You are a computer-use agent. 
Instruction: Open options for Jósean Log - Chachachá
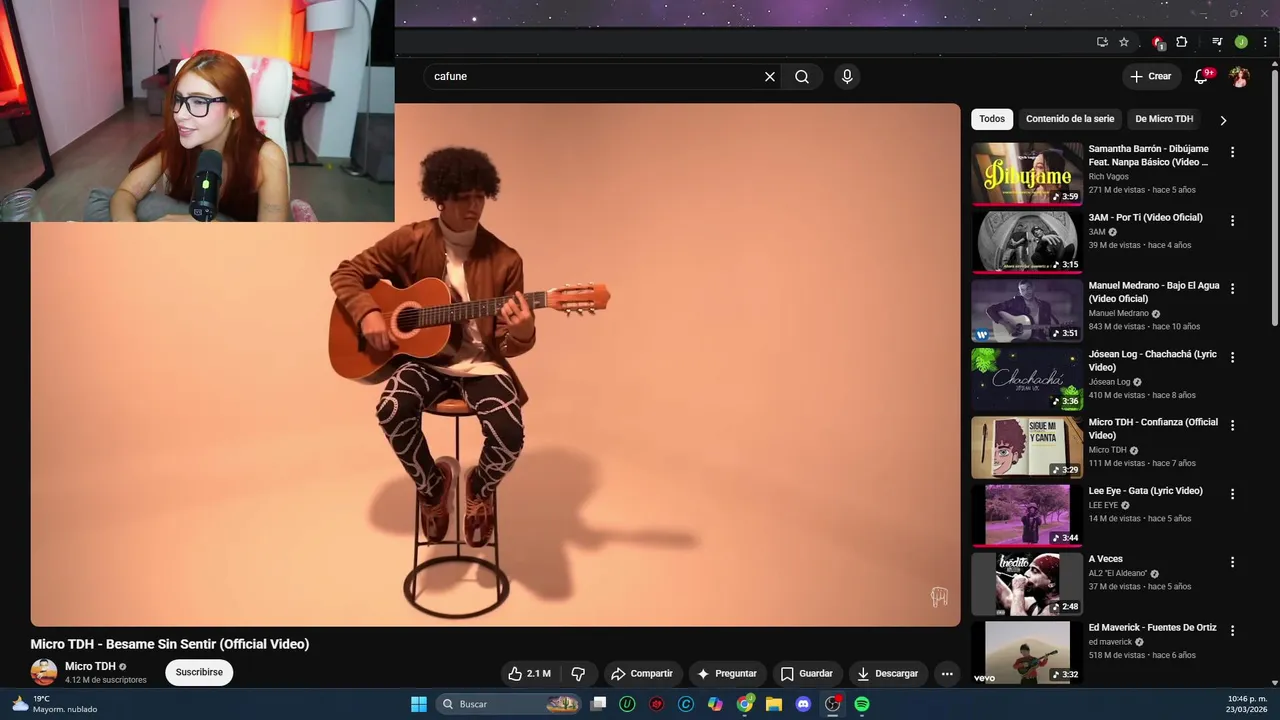pyautogui.click(x=1232, y=357)
